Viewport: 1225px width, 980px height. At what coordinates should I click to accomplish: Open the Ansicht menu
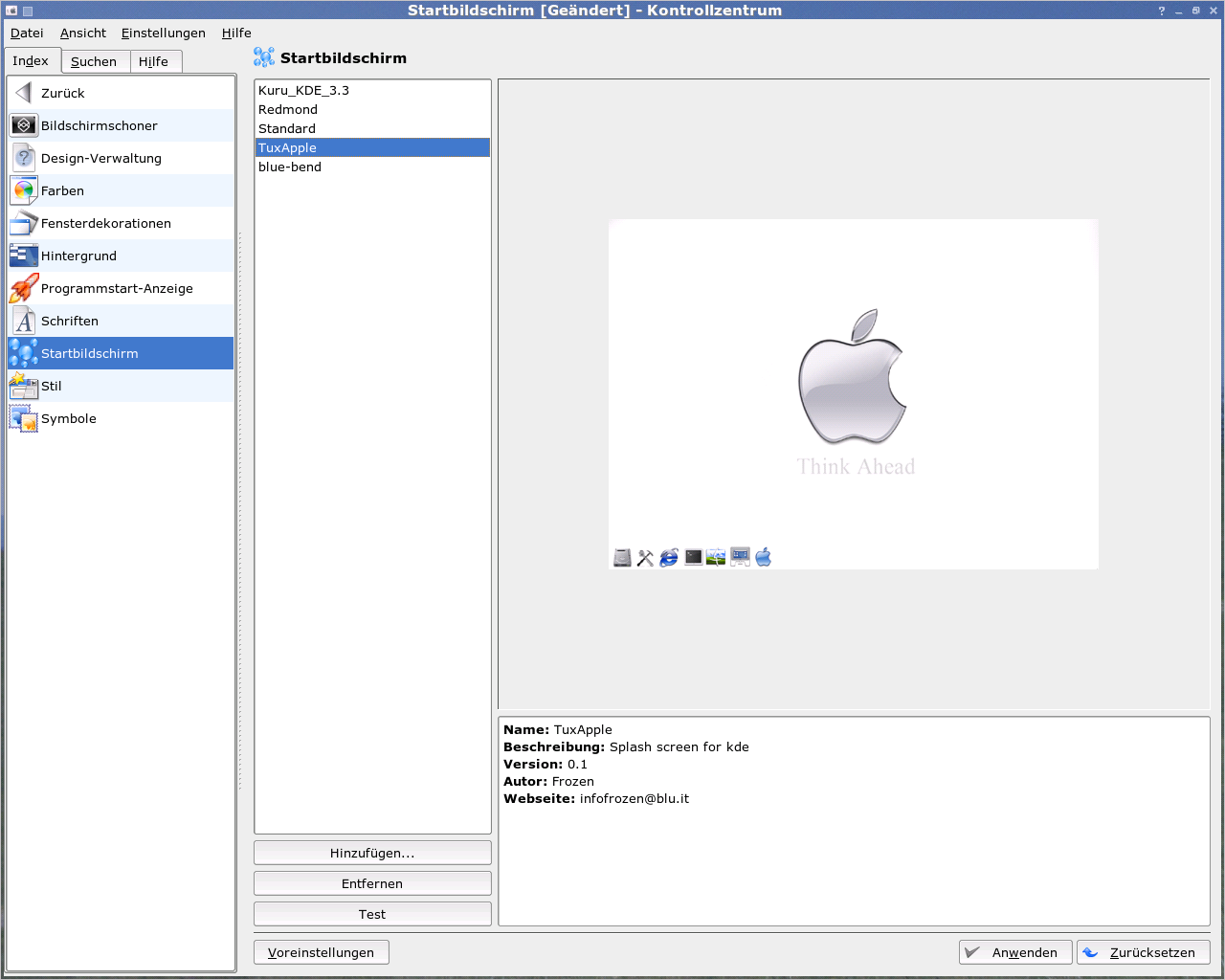(x=83, y=33)
